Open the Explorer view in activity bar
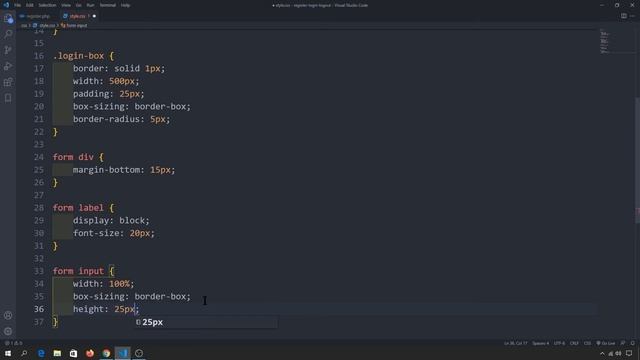 tap(8, 18)
